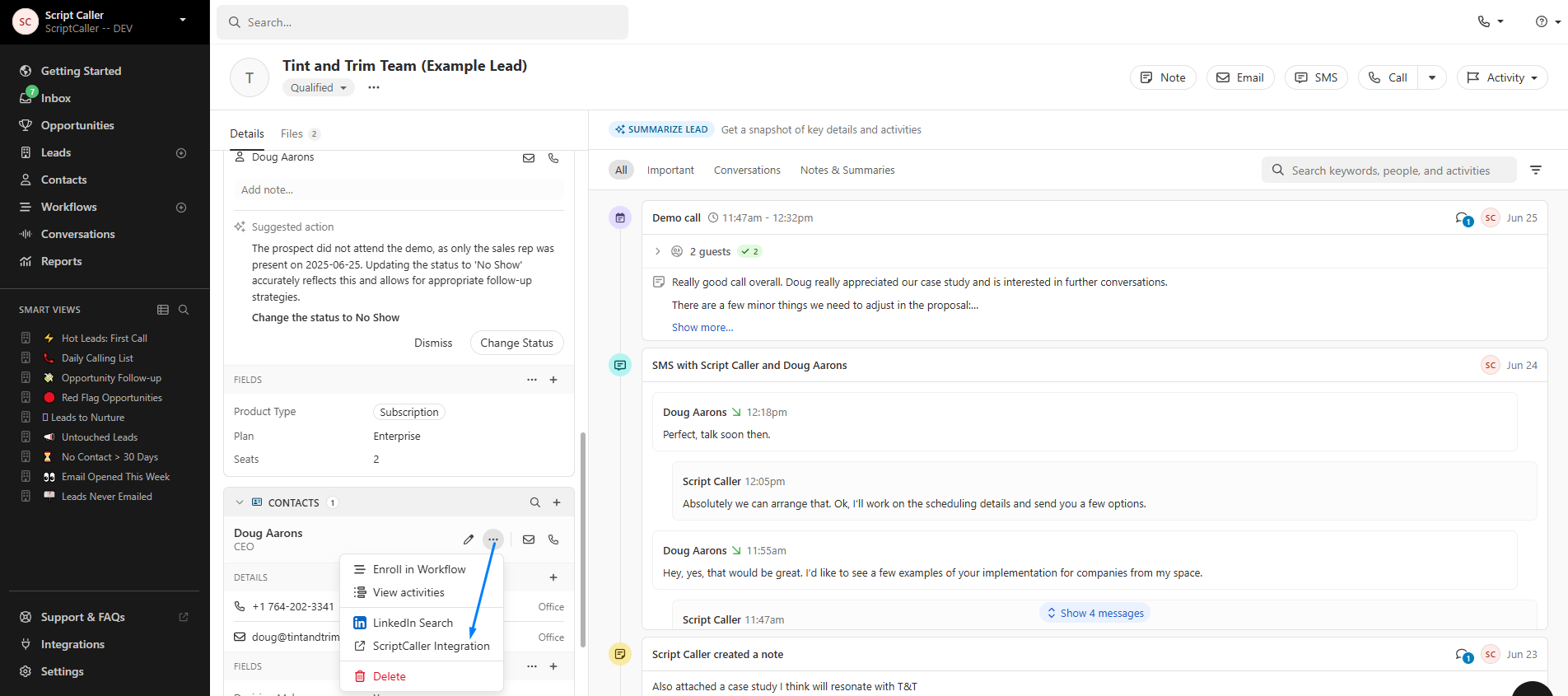Click the SMS button in header
Image resolution: width=1568 pixels, height=696 pixels.
(x=1316, y=77)
